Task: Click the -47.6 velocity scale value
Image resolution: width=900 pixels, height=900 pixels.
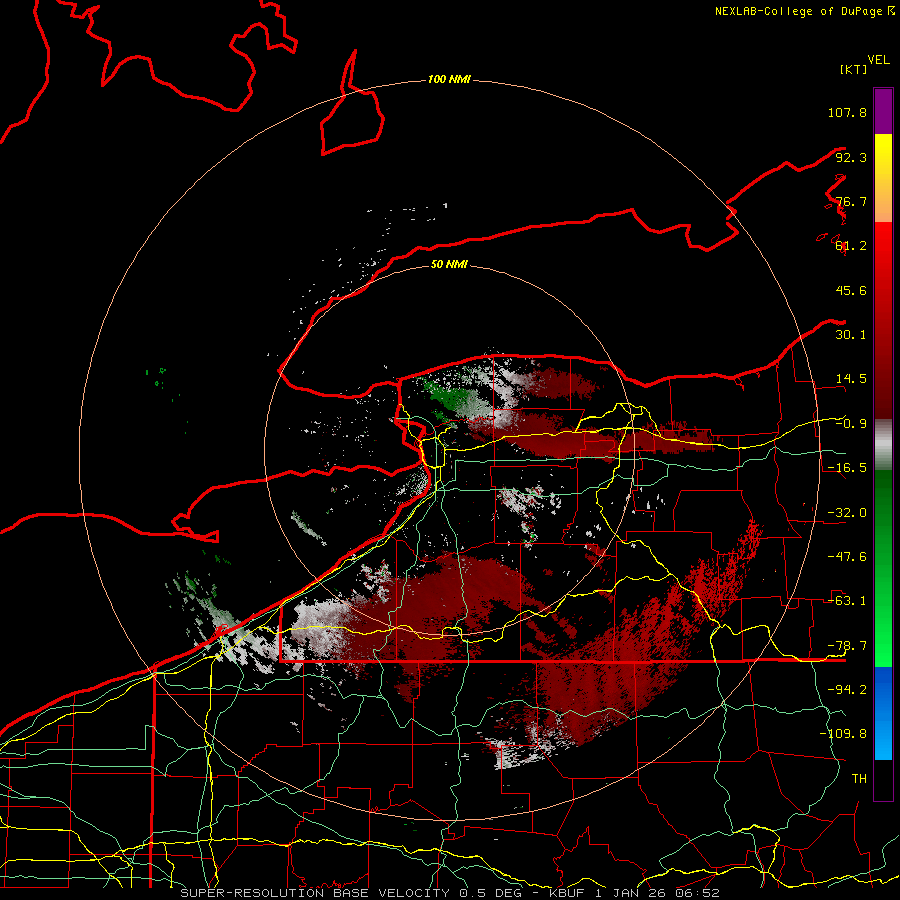Action: [x=847, y=557]
